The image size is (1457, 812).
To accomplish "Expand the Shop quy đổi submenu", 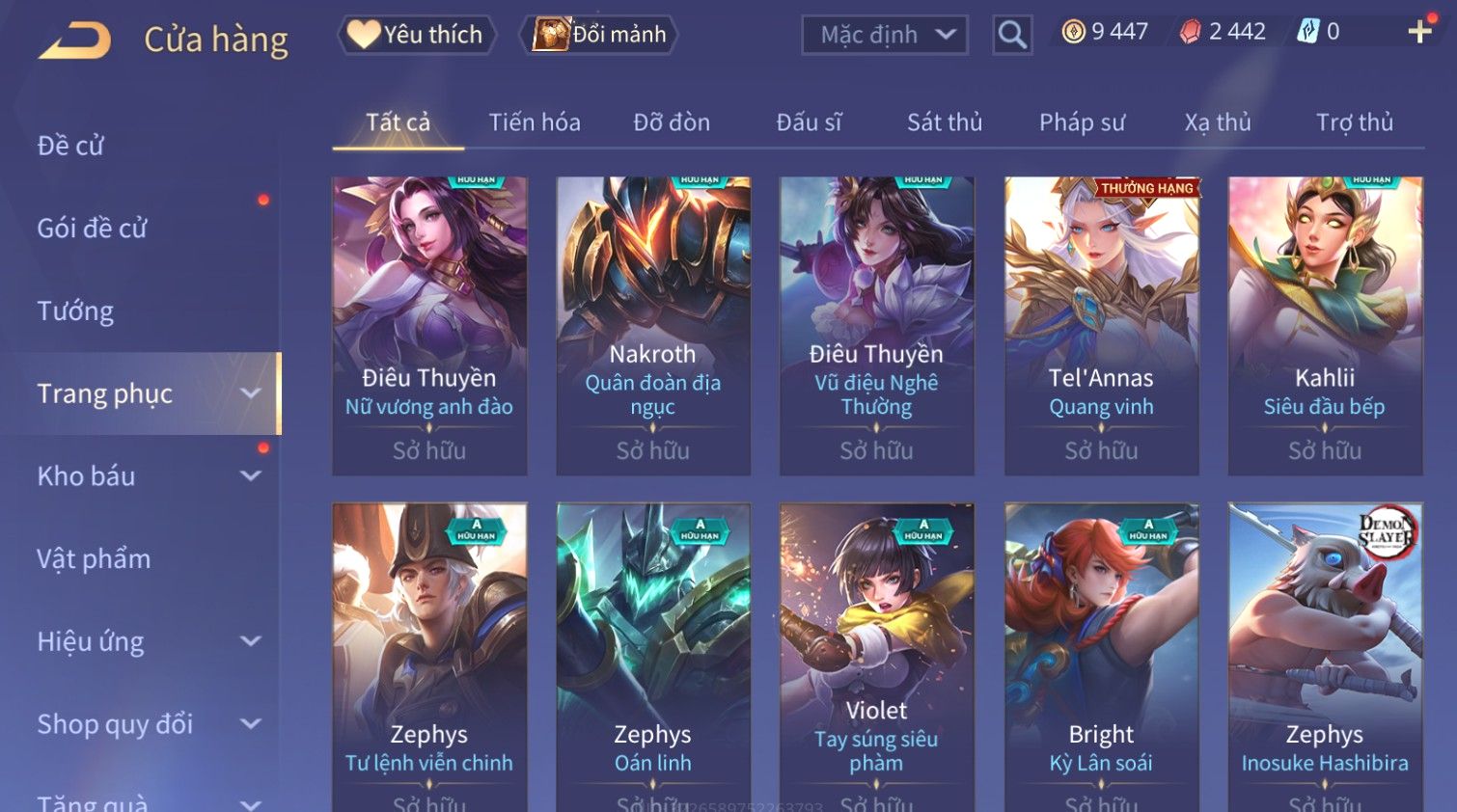I will tap(251, 724).
